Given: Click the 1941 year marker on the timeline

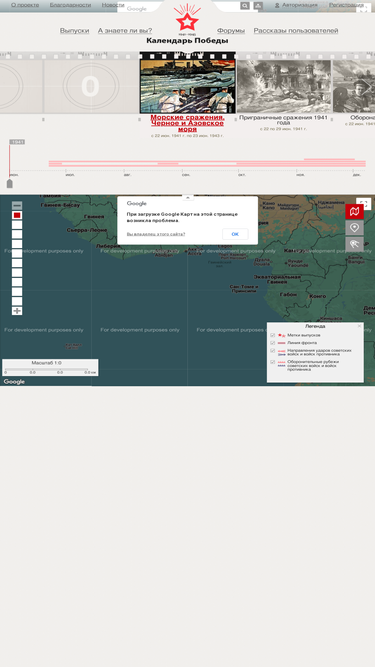Looking at the screenshot, I should tap(17, 142).
